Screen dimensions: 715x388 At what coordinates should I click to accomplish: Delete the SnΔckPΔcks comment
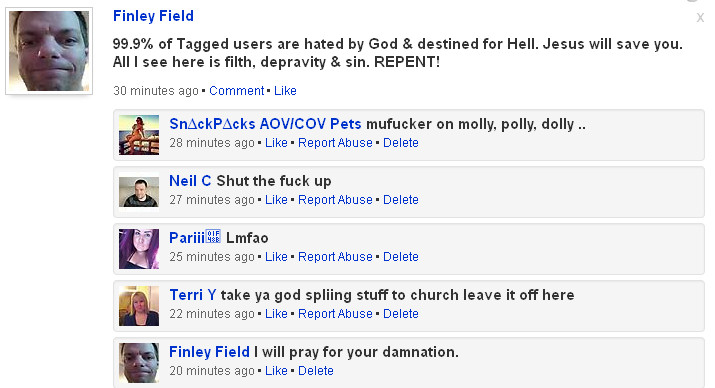click(401, 143)
